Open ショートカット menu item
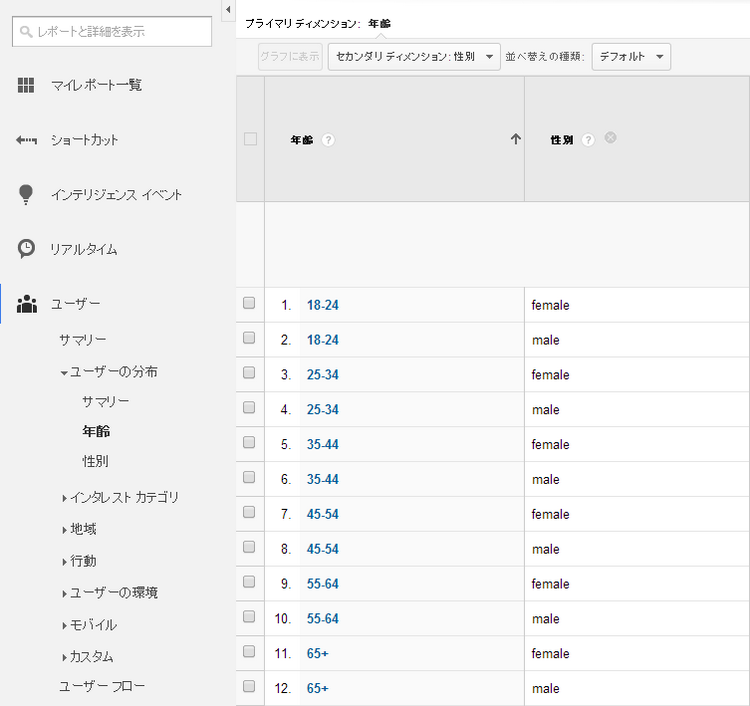The height and width of the screenshot is (706, 750). click(x=85, y=140)
